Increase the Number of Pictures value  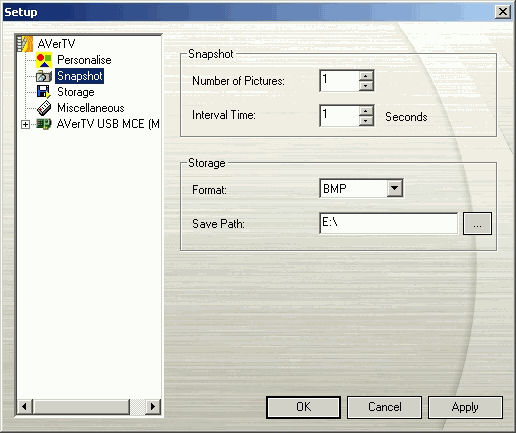tap(366, 76)
